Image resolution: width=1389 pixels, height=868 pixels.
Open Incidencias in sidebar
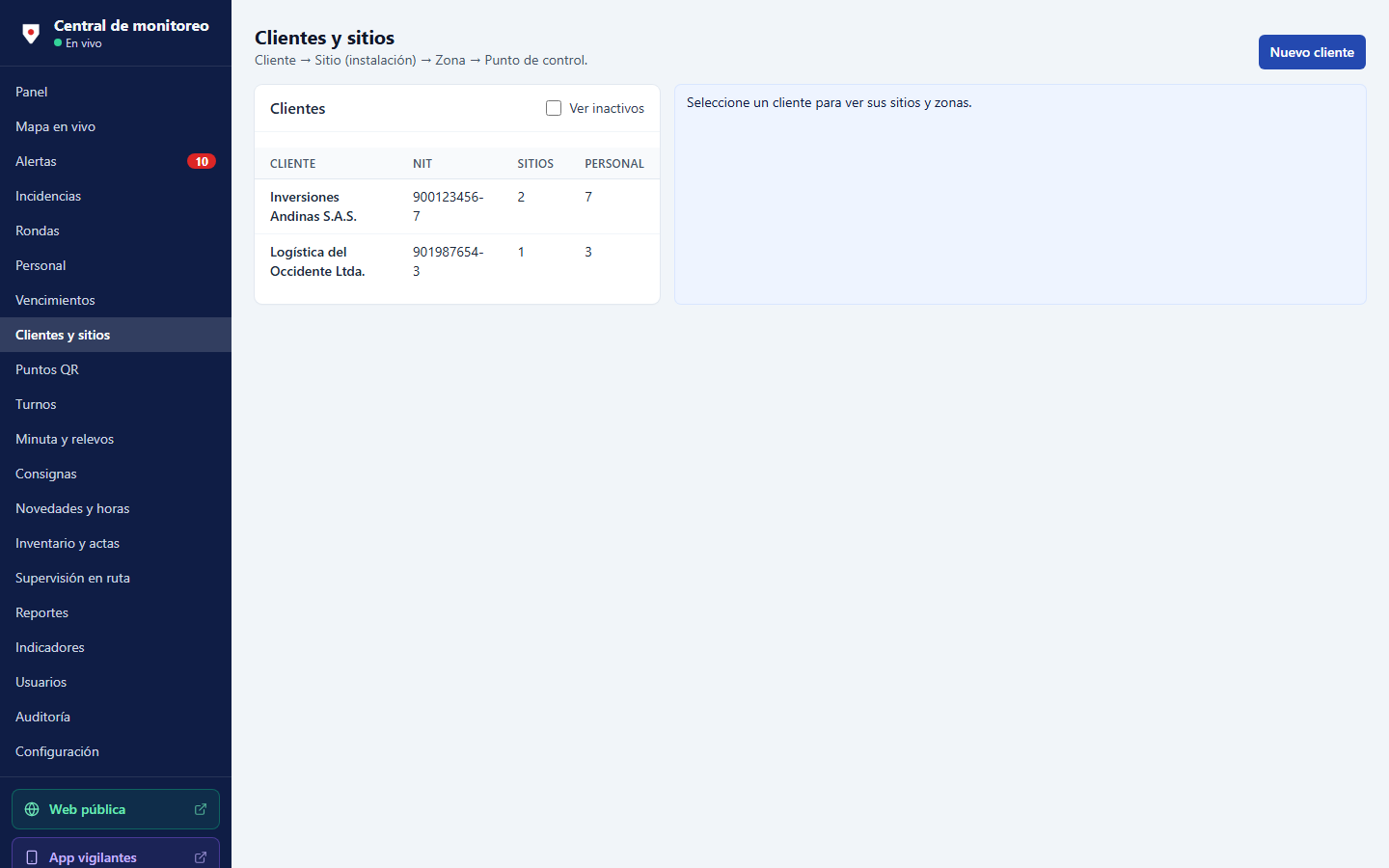tap(116, 196)
